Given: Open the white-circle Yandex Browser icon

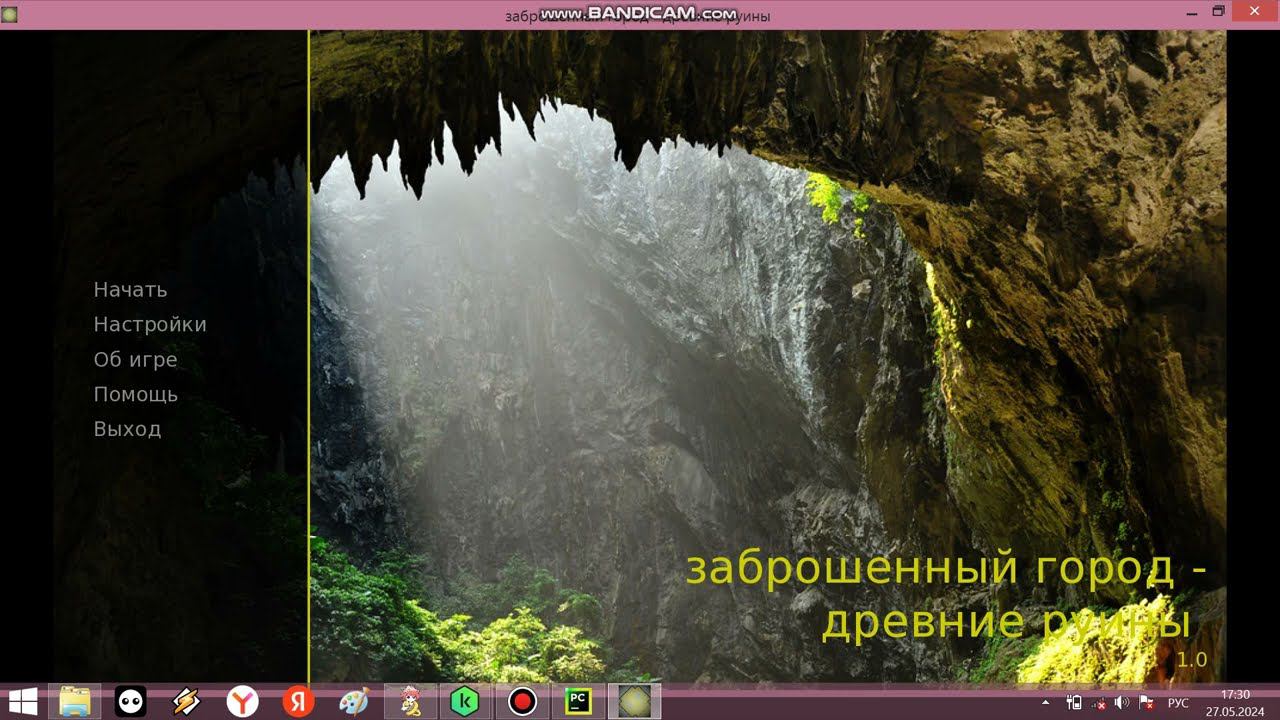Looking at the screenshot, I should (x=242, y=702).
